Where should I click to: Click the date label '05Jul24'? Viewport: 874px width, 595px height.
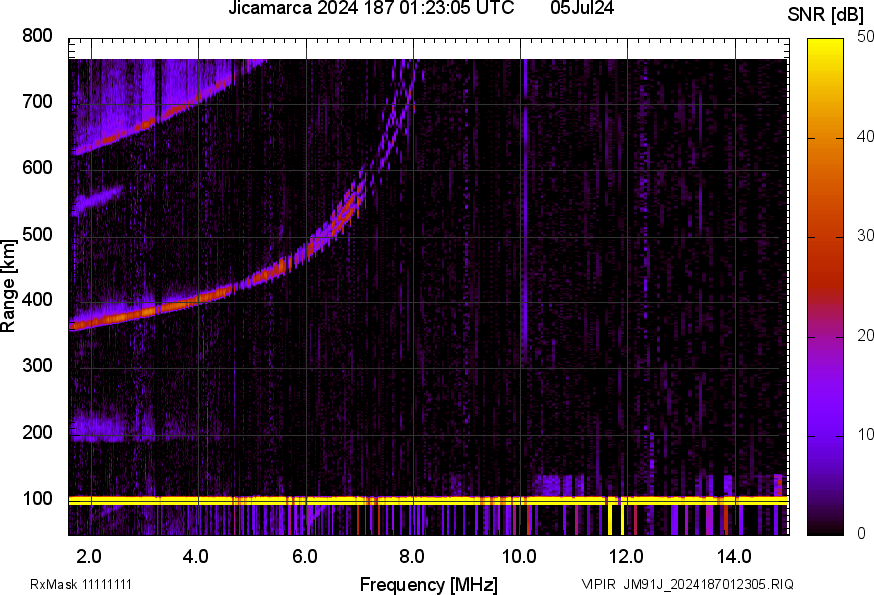[x=582, y=8]
